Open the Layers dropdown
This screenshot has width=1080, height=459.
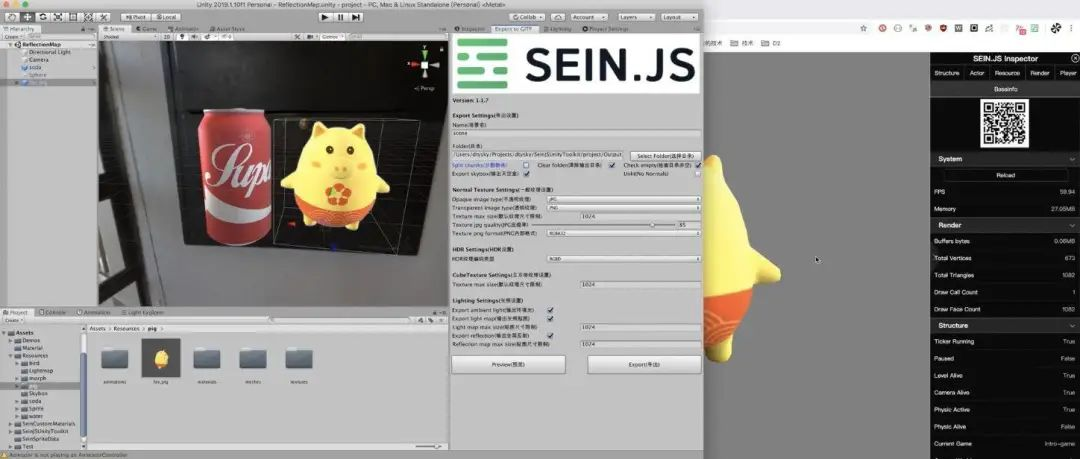[636, 17]
